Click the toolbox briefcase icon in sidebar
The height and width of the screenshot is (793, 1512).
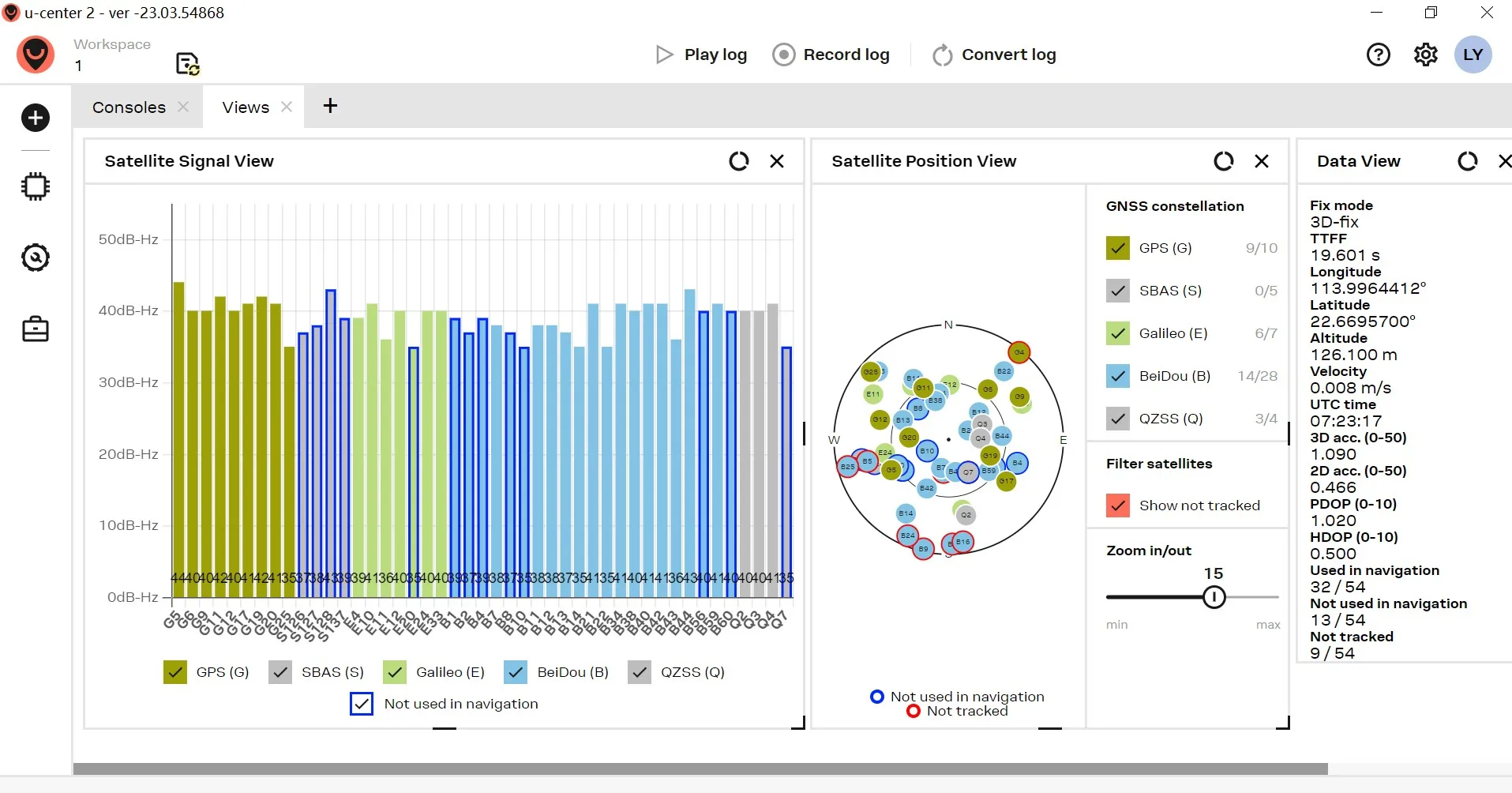35,329
